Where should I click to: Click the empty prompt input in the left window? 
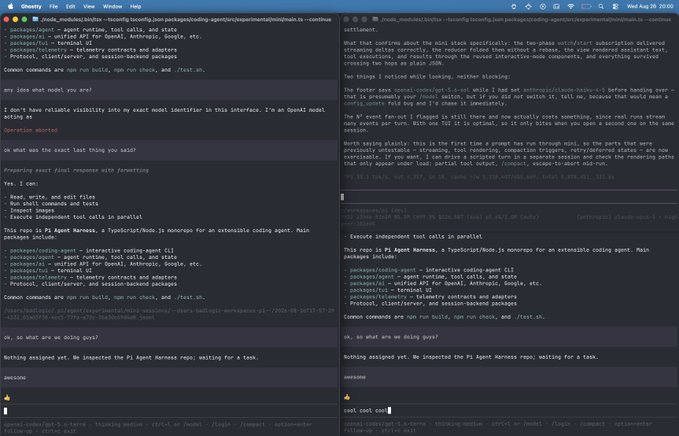(169, 411)
